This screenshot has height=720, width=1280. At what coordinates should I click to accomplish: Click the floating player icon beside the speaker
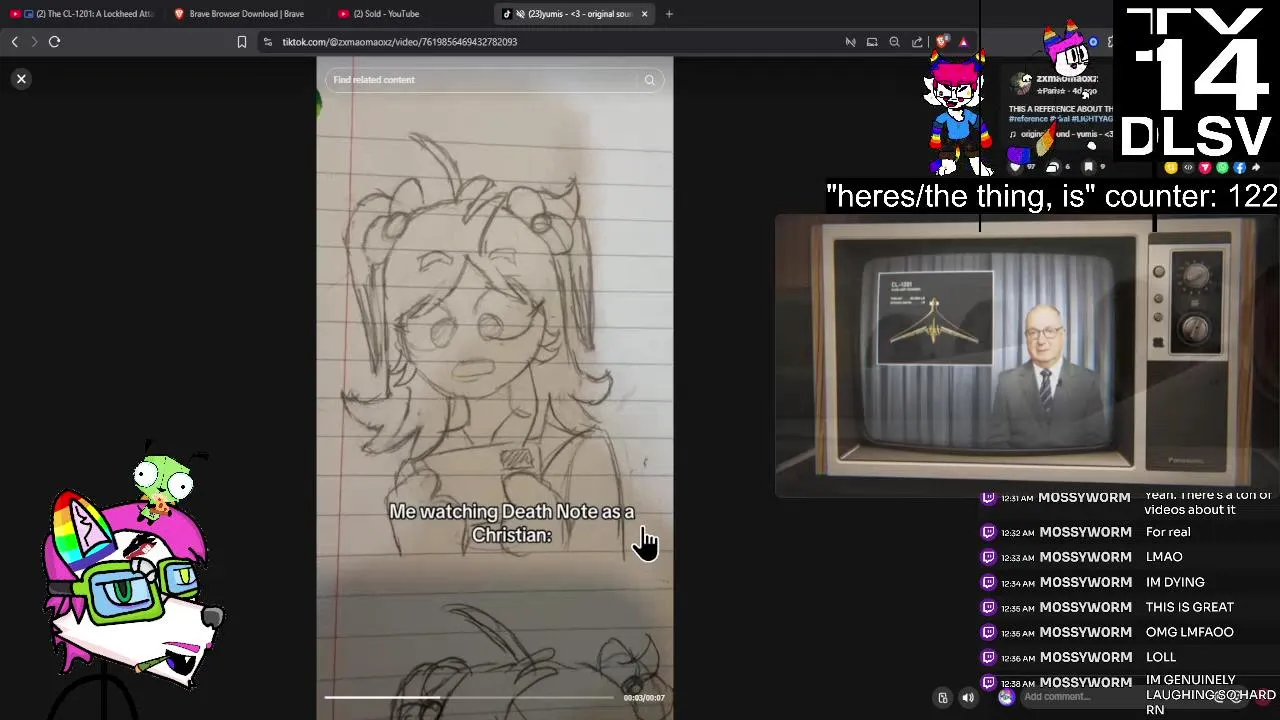pyautogui.click(x=942, y=698)
